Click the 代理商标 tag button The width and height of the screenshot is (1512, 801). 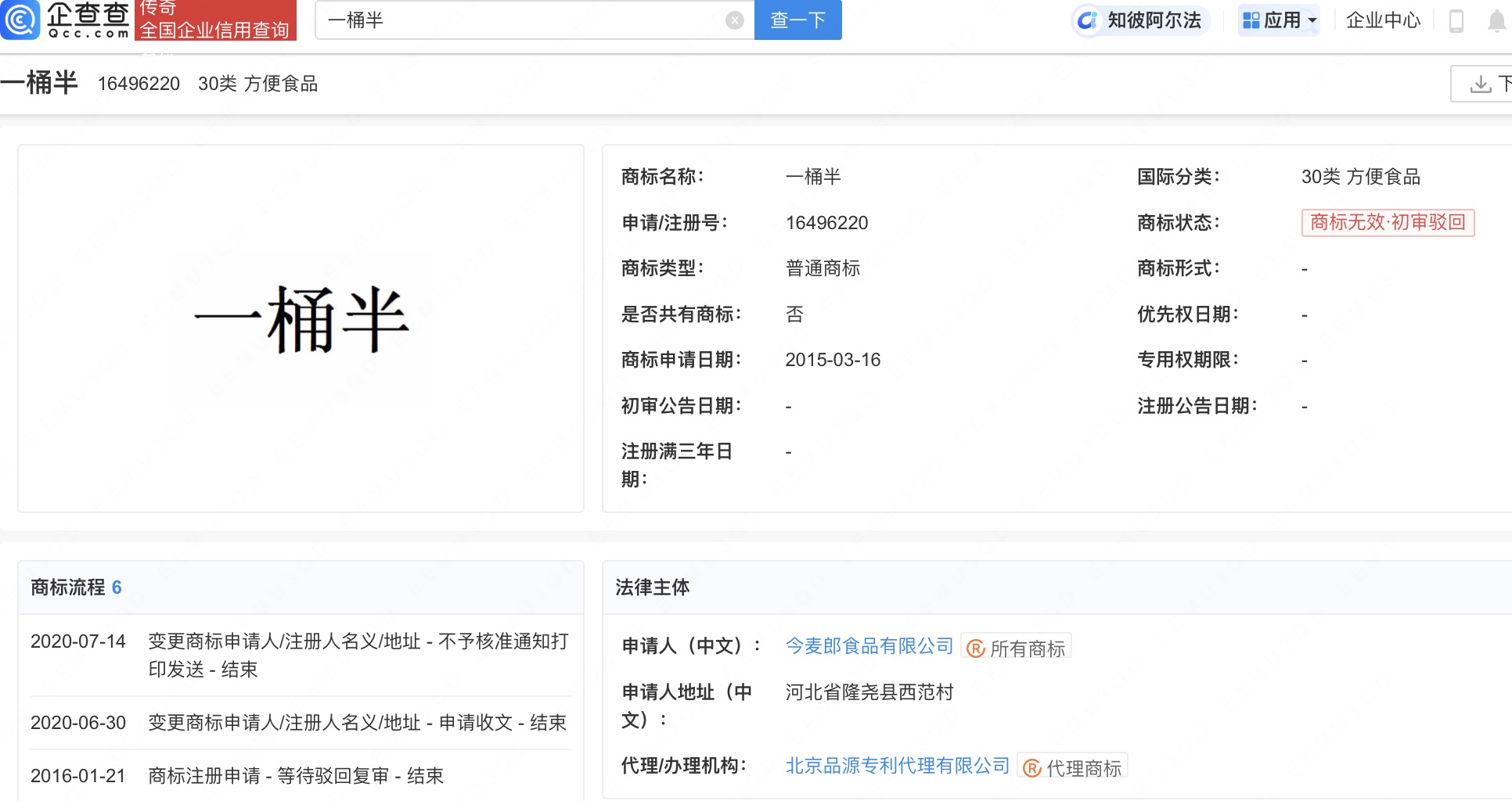pyautogui.click(x=1072, y=767)
